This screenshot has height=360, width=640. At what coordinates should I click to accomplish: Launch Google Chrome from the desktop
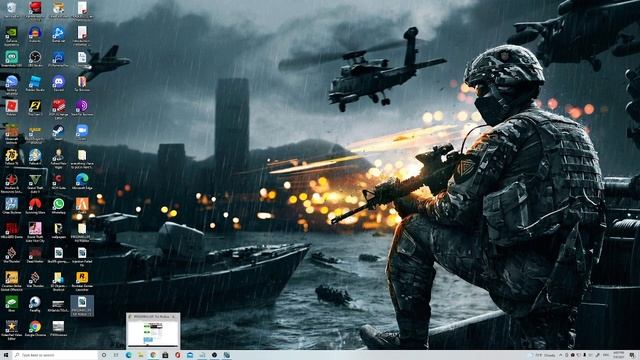click(35, 328)
